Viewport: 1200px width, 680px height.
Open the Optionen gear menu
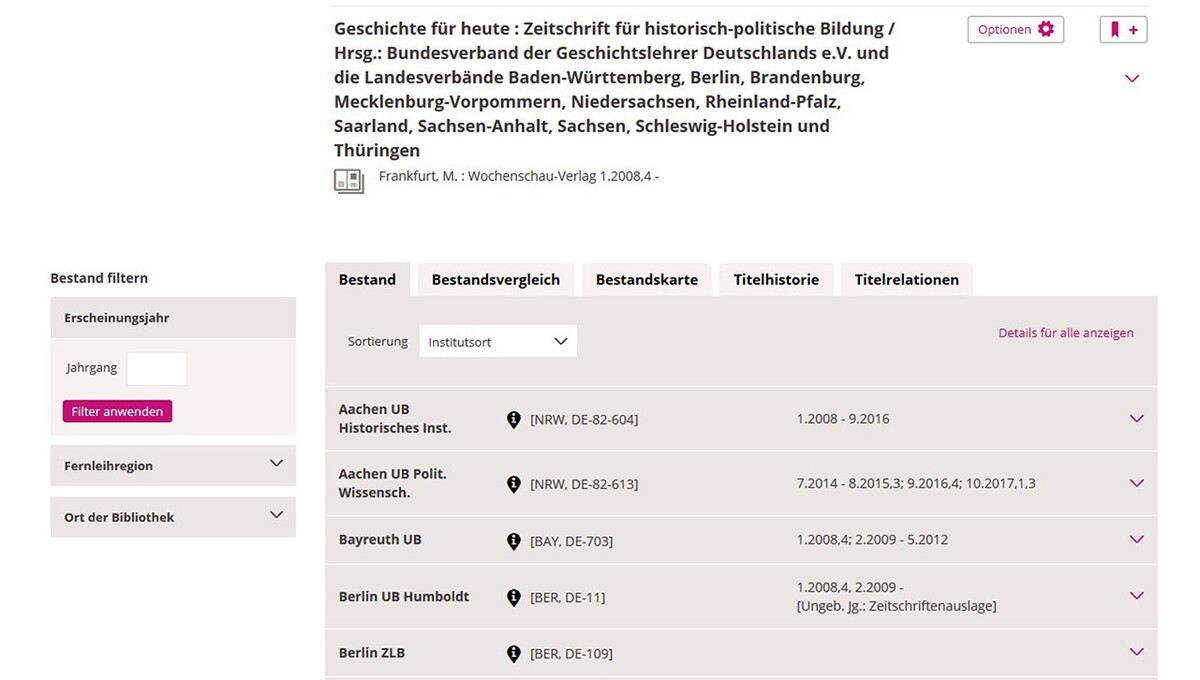[x=1015, y=30]
